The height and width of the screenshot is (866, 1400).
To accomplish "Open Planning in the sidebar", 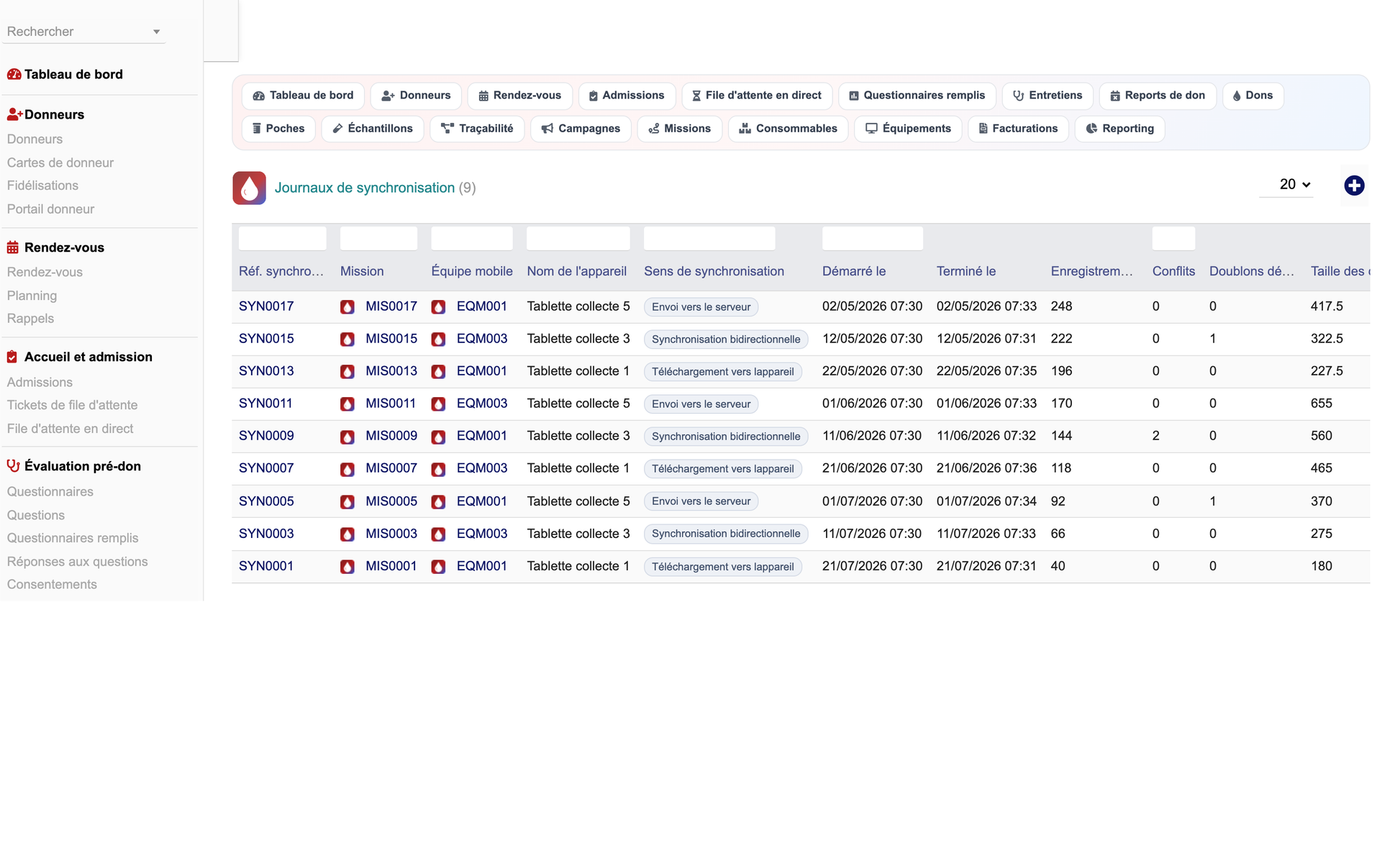I will pos(32,296).
